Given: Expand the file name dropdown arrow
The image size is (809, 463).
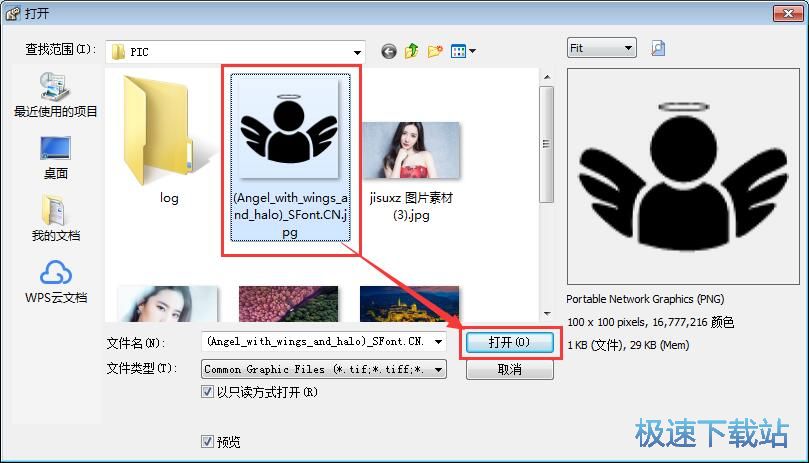Looking at the screenshot, I should [x=438, y=342].
